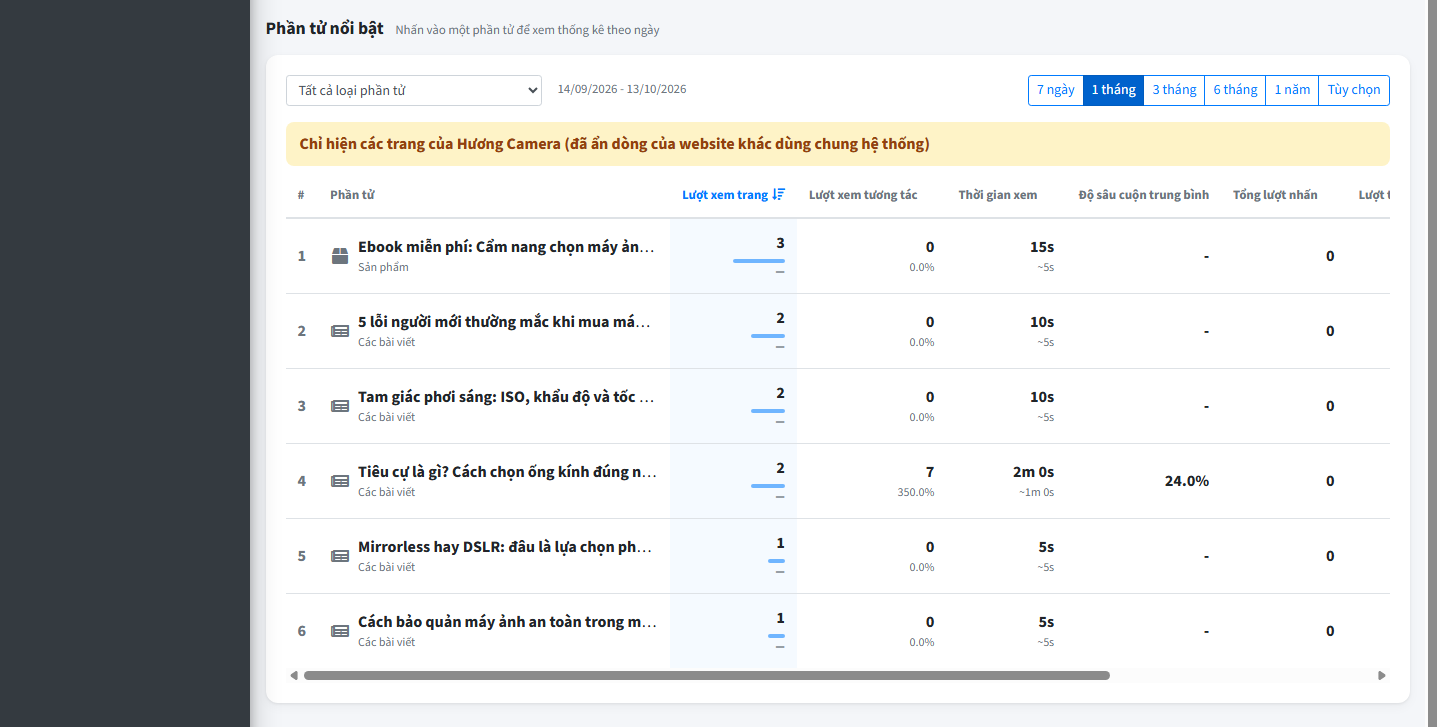
Task: Open the Tùy chọn custom range
Action: [x=1354, y=90]
